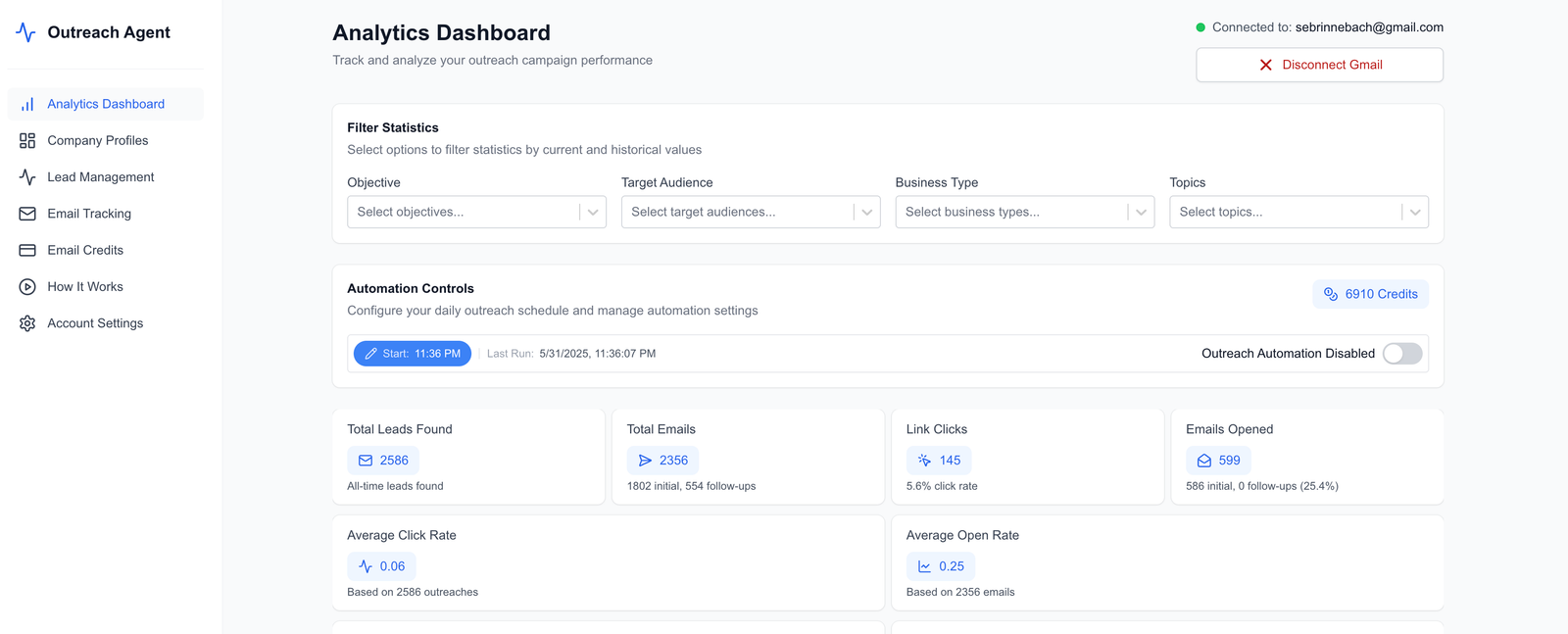Click the '5.6% click rate' text

click(942, 486)
